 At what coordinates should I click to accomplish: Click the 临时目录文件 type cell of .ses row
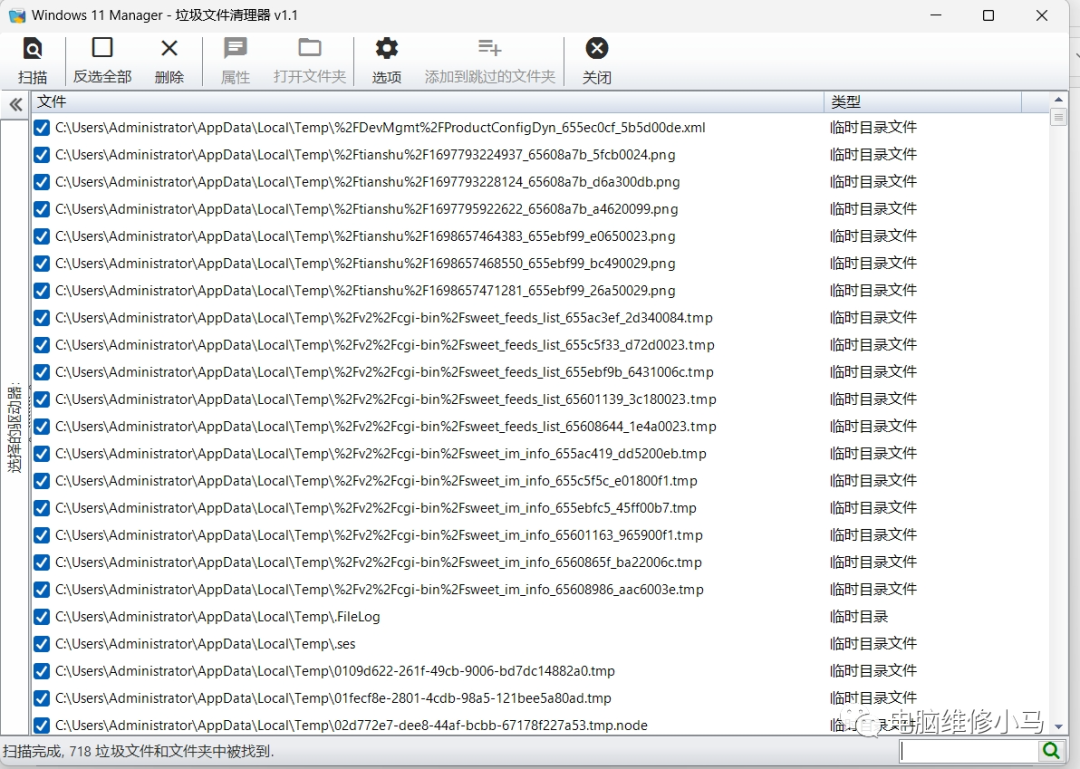point(873,644)
